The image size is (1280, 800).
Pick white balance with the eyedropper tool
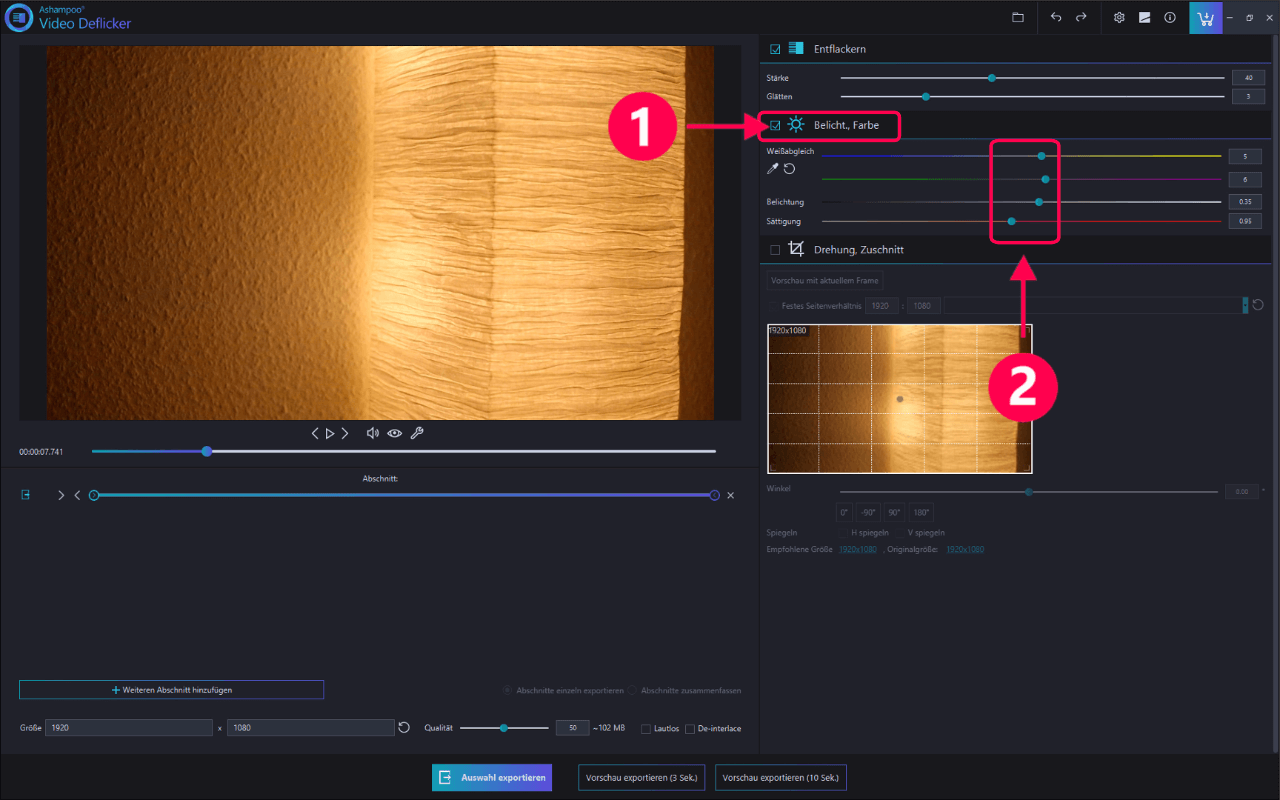[773, 169]
